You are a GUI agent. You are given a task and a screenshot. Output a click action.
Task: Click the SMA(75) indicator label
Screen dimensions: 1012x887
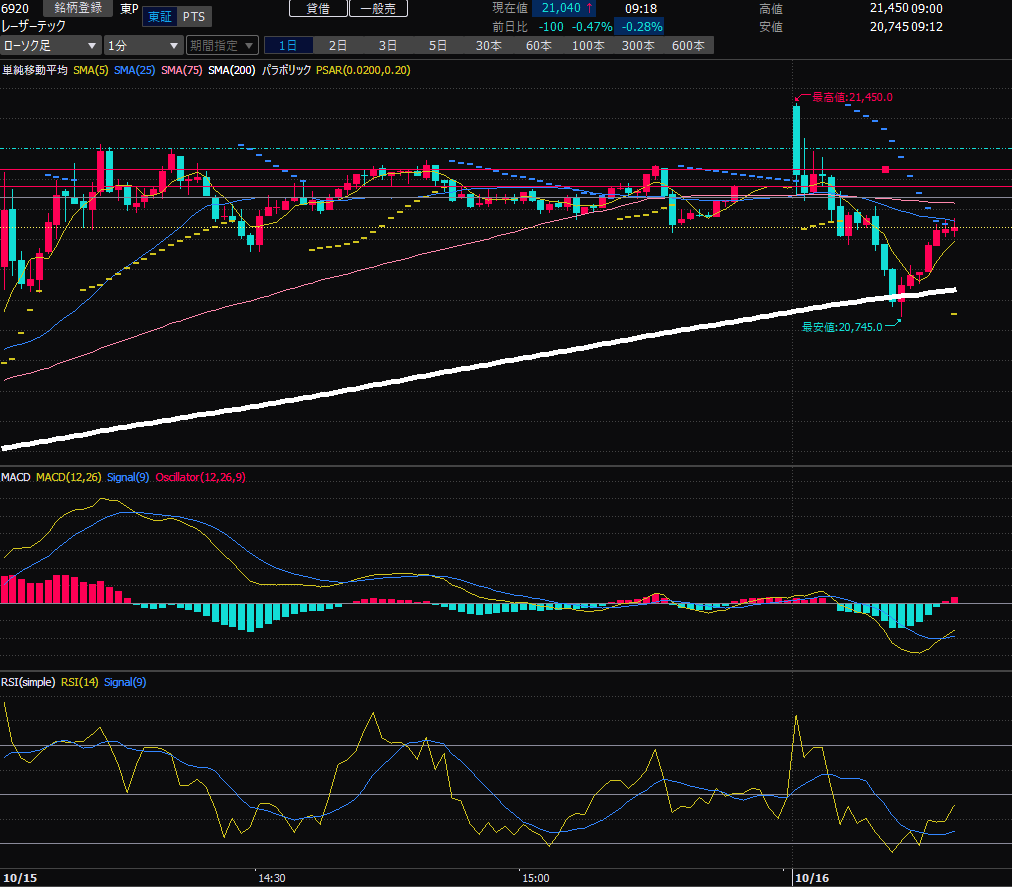pyautogui.click(x=181, y=70)
